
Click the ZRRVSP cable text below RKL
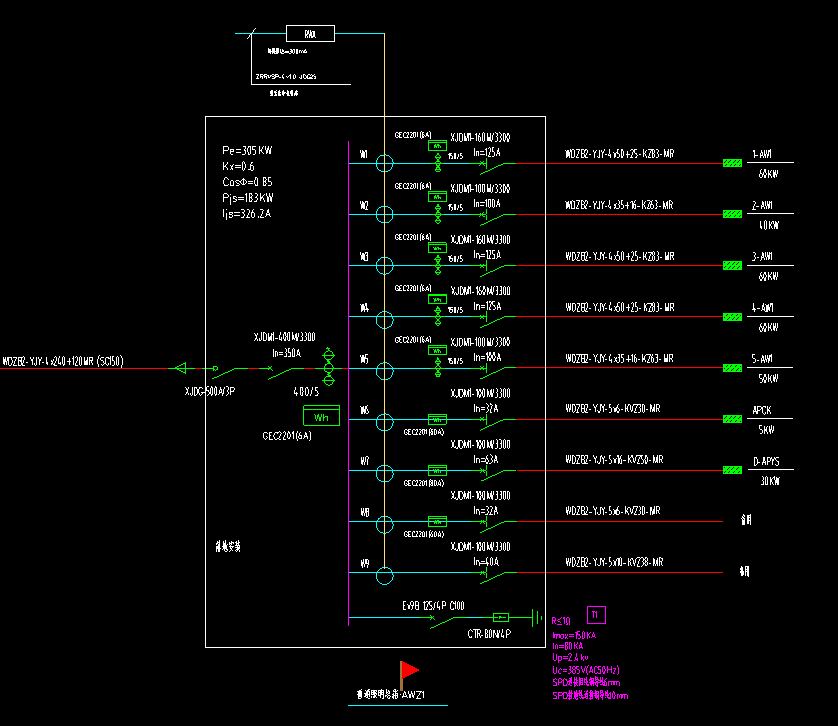(x=286, y=76)
